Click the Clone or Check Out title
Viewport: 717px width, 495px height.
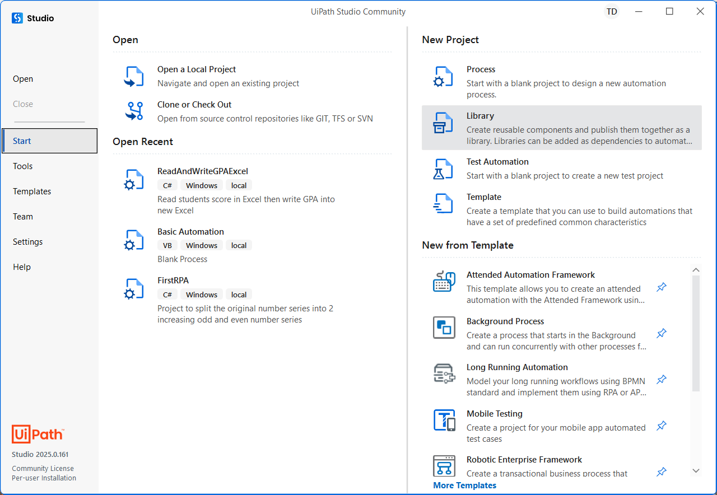tap(194, 104)
